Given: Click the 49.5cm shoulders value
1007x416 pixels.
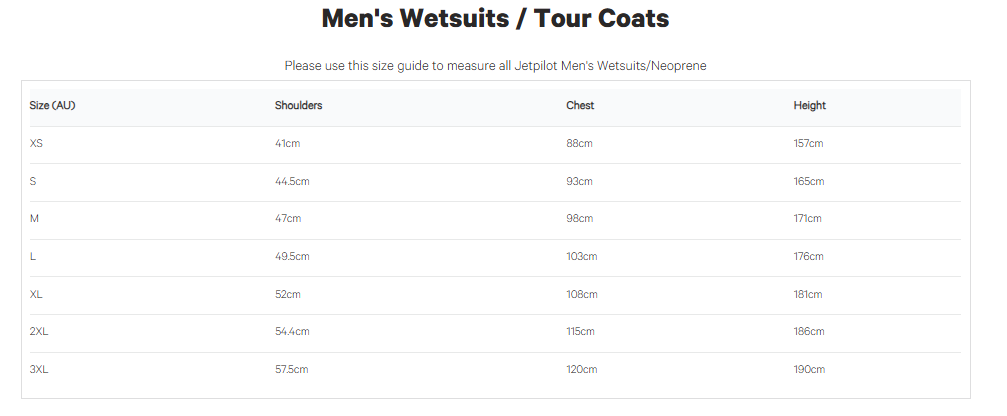Looking at the screenshot, I should [292, 257].
